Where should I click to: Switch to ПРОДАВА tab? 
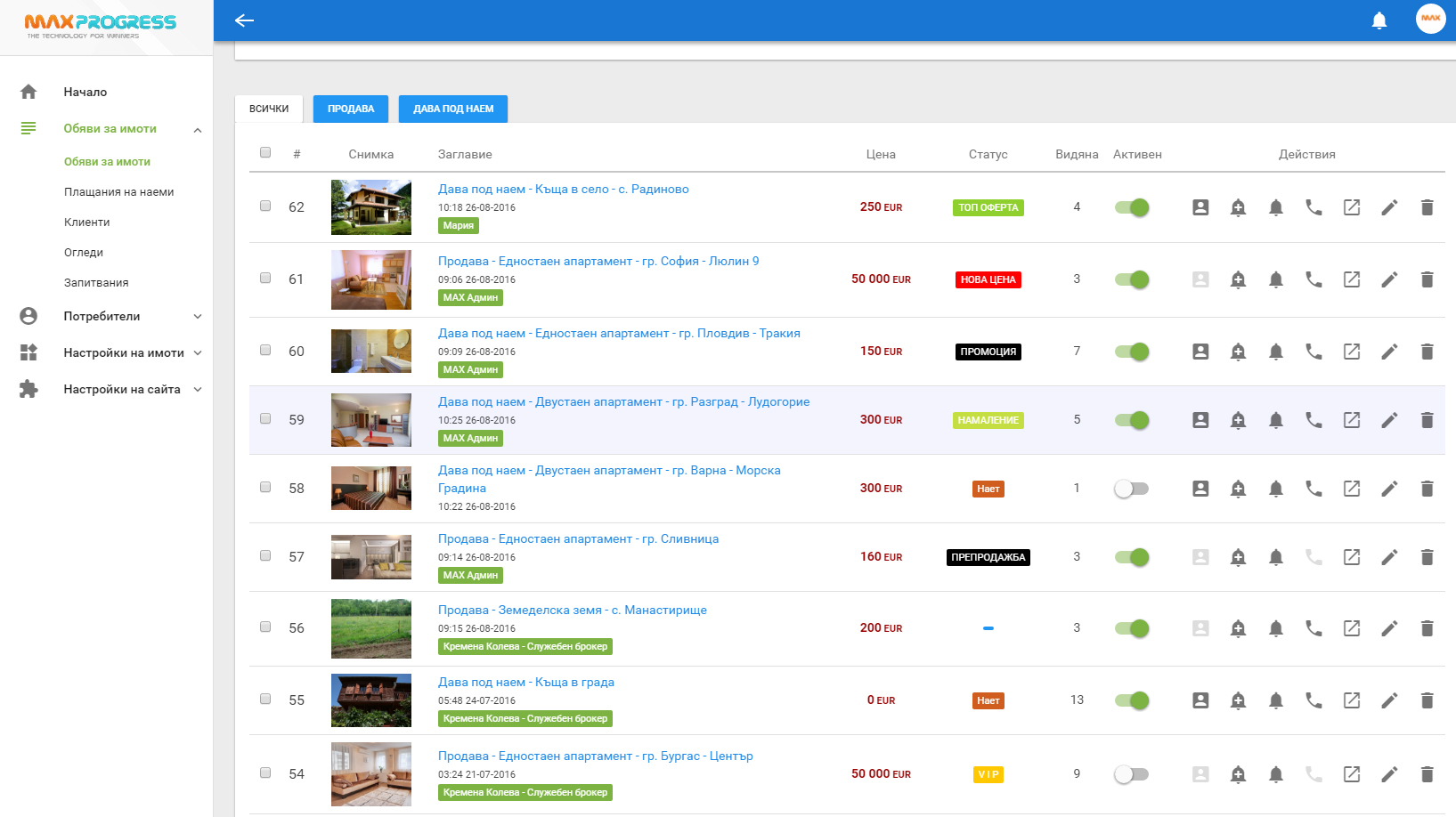pyautogui.click(x=351, y=109)
